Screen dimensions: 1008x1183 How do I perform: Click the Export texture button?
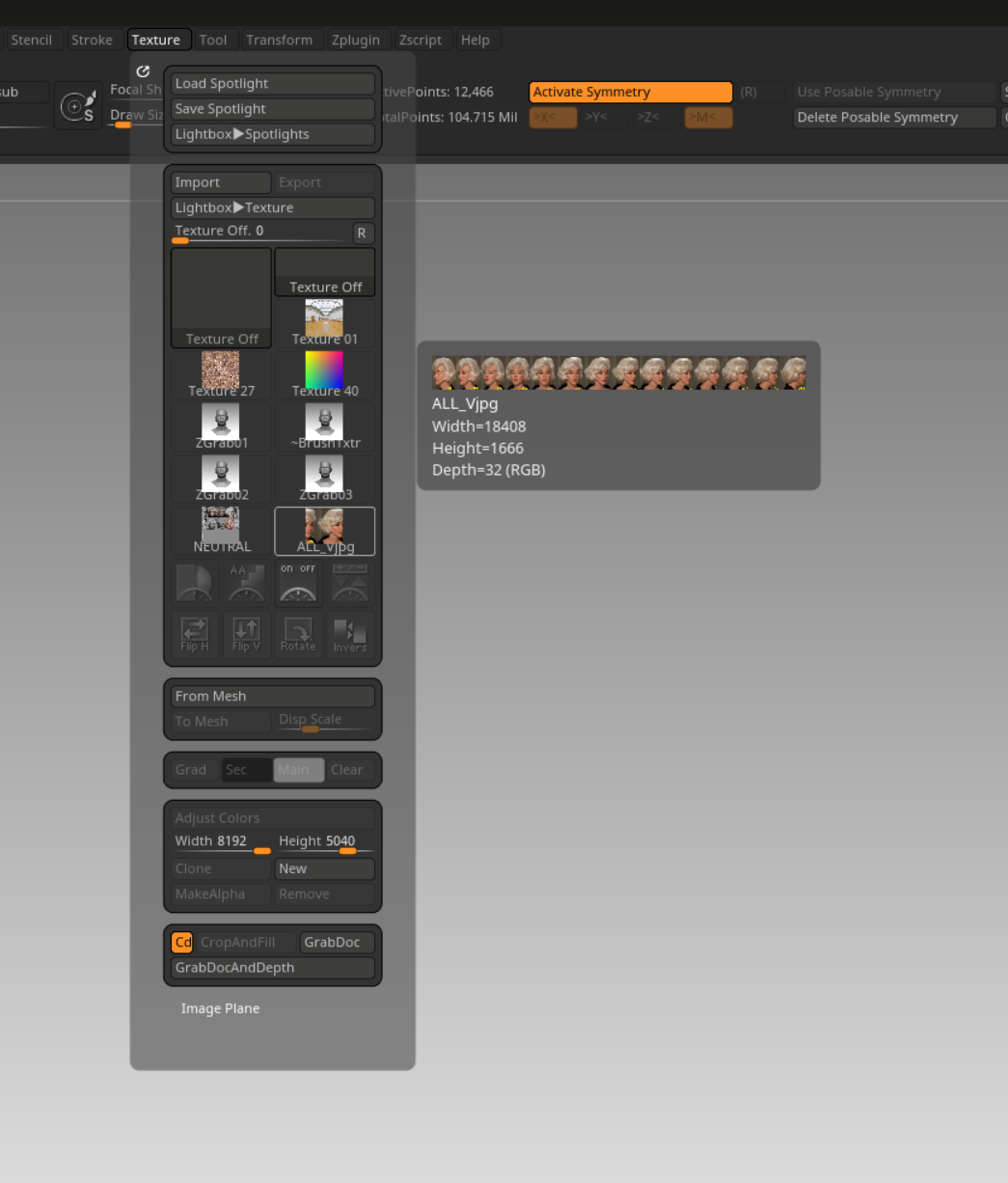point(325,182)
